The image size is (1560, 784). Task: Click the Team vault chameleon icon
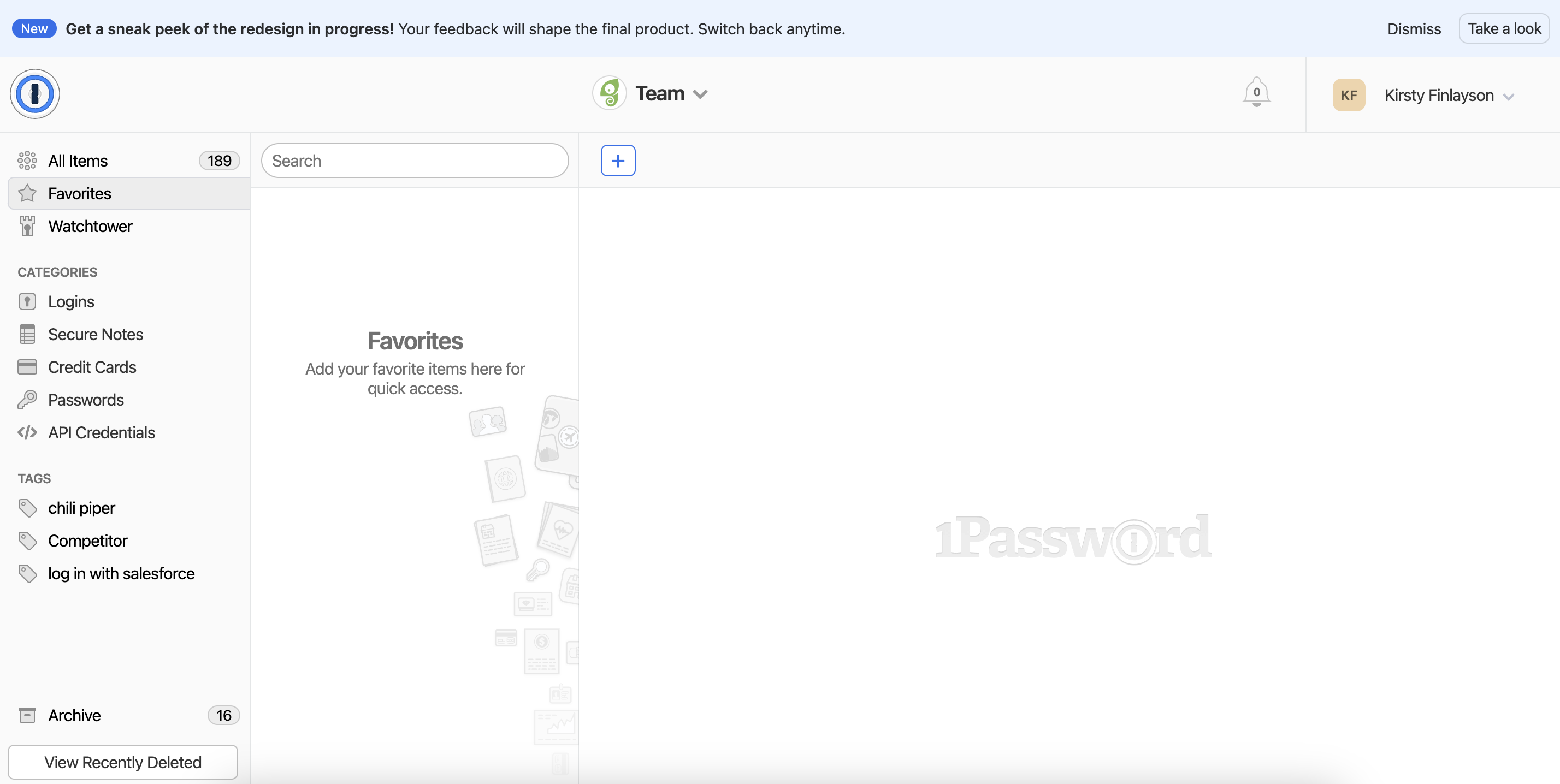609,93
